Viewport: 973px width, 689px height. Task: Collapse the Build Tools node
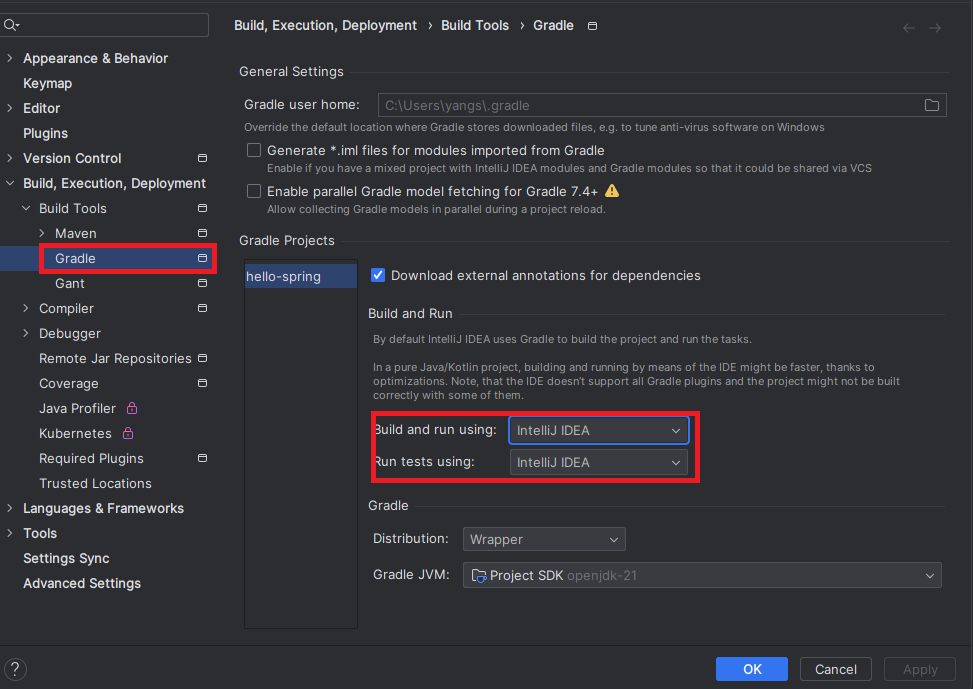point(26,208)
